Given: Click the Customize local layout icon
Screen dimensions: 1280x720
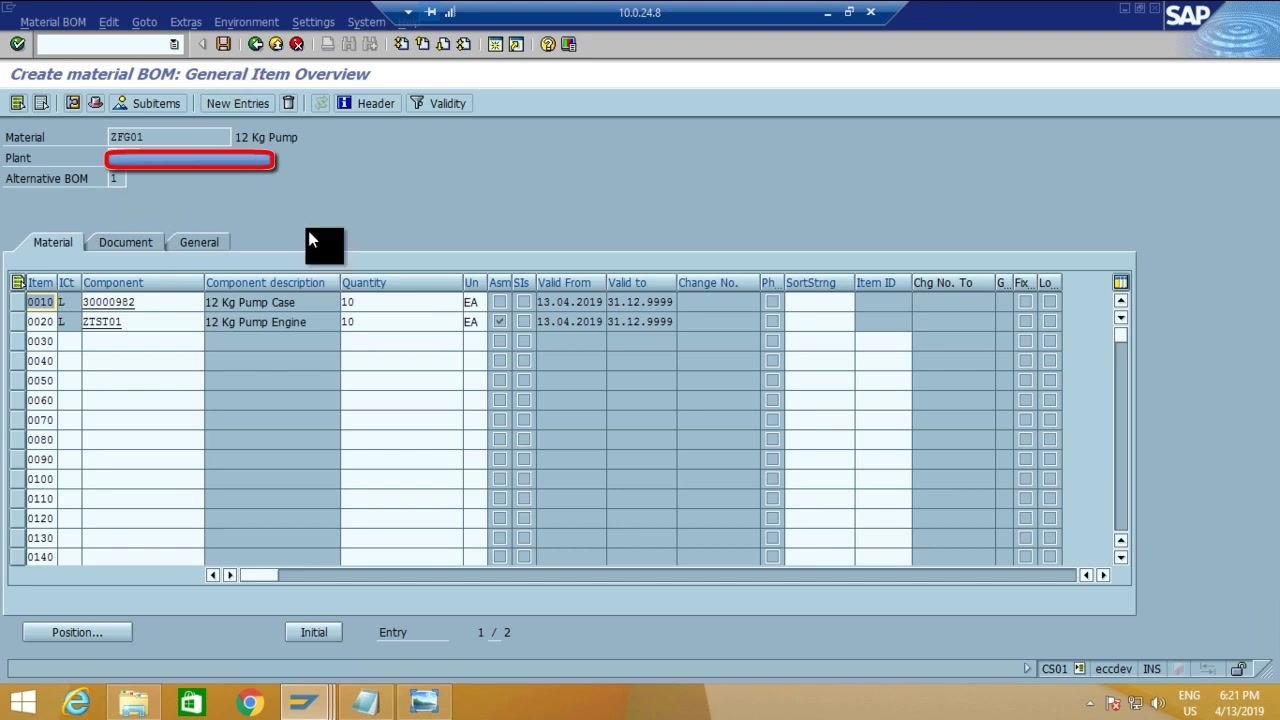Looking at the screenshot, I should 569,44.
